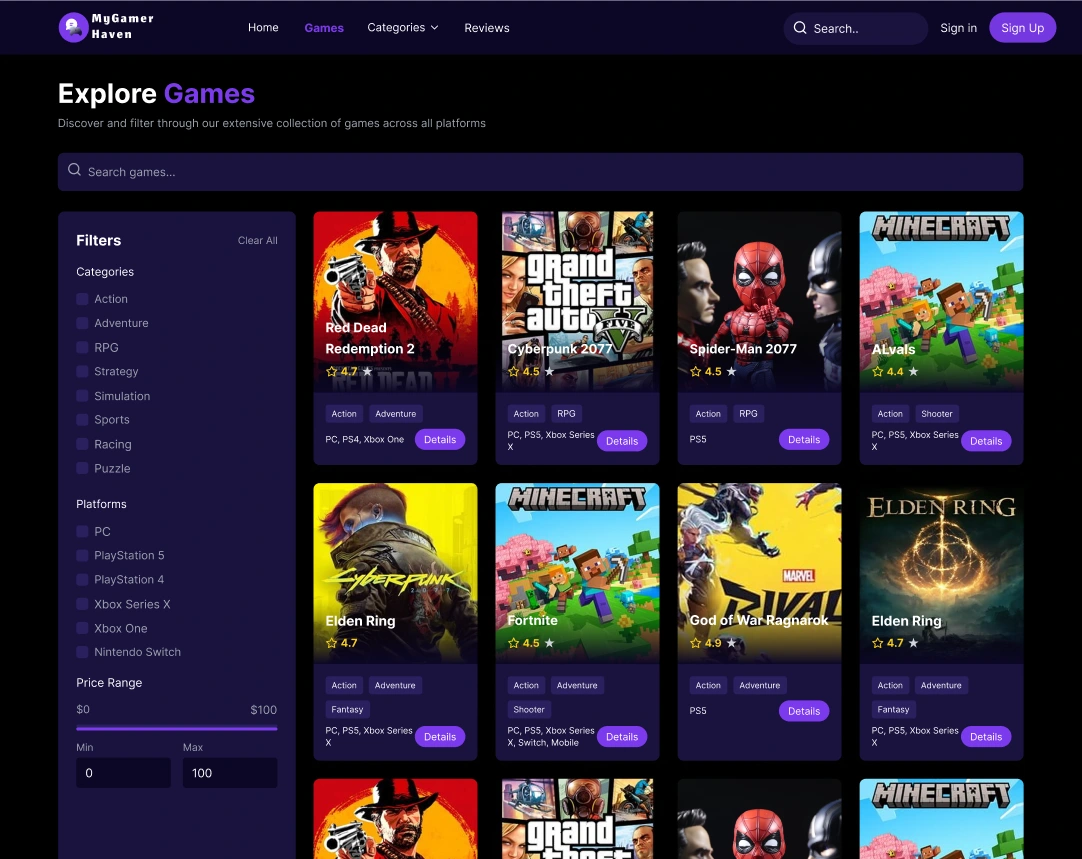1082x859 pixels.
Task: Open Details on the Fortnite card
Action: [x=622, y=737]
